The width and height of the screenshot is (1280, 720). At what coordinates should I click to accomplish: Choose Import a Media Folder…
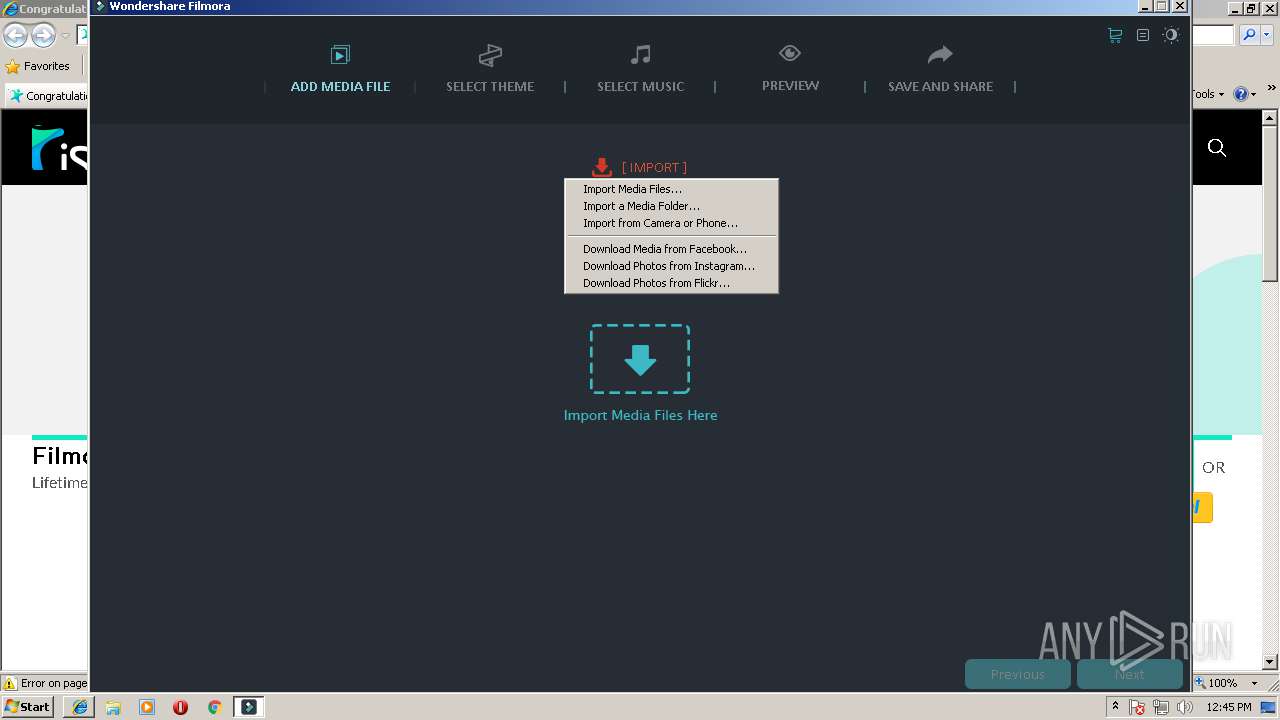tap(671, 206)
